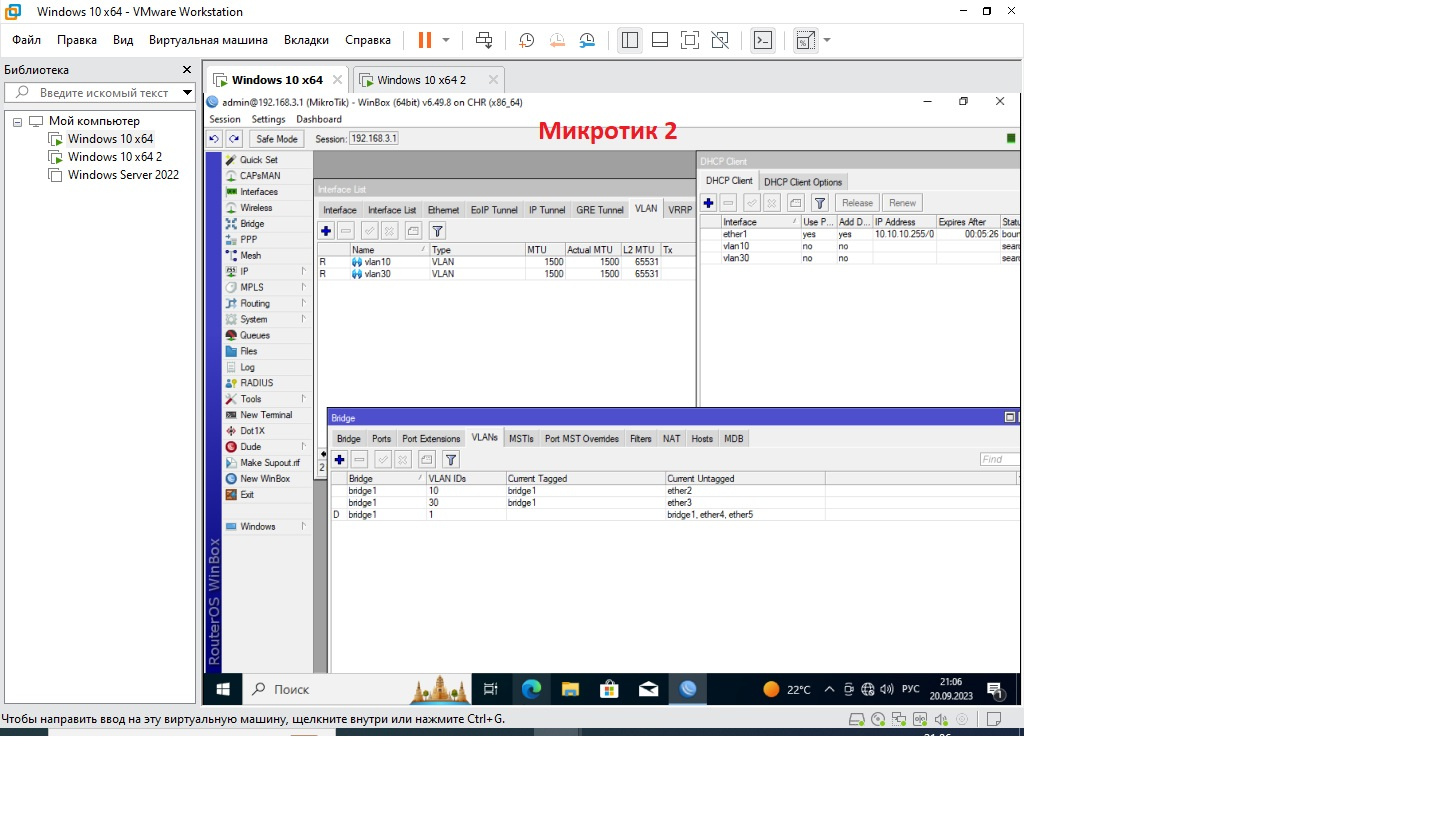1438x820 pixels.
Task: Switch to Ethernet tab in Interface List
Action: click(x=443, y=210)
